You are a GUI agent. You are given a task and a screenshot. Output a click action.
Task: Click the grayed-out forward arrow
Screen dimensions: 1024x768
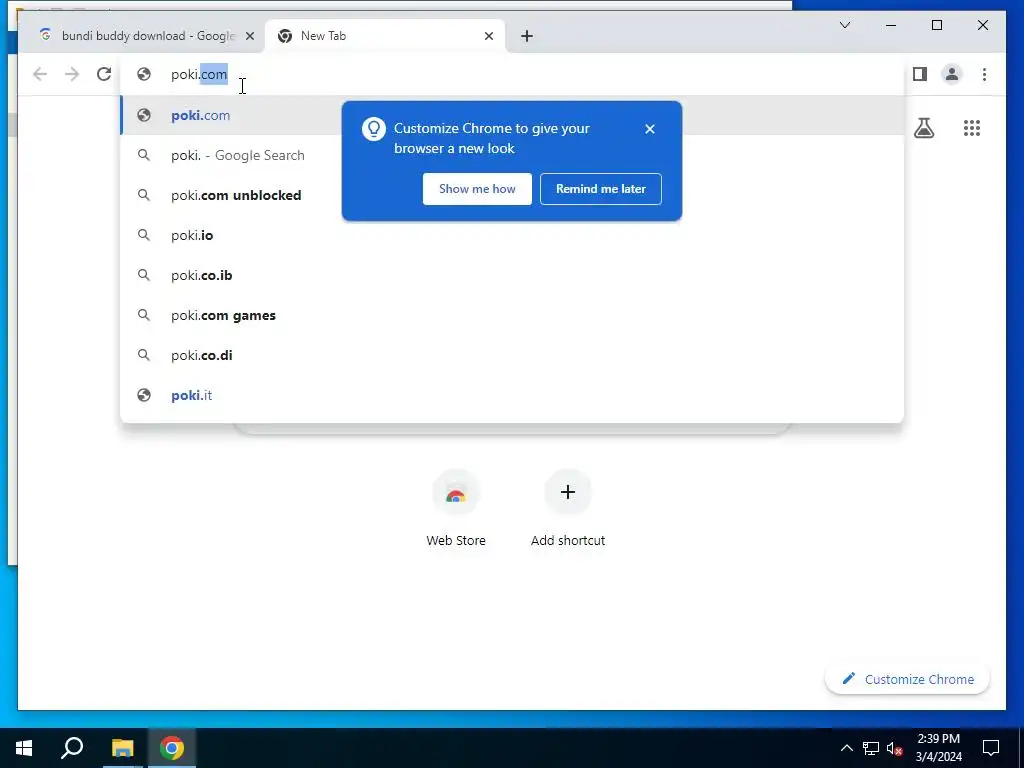pos(72,74)
